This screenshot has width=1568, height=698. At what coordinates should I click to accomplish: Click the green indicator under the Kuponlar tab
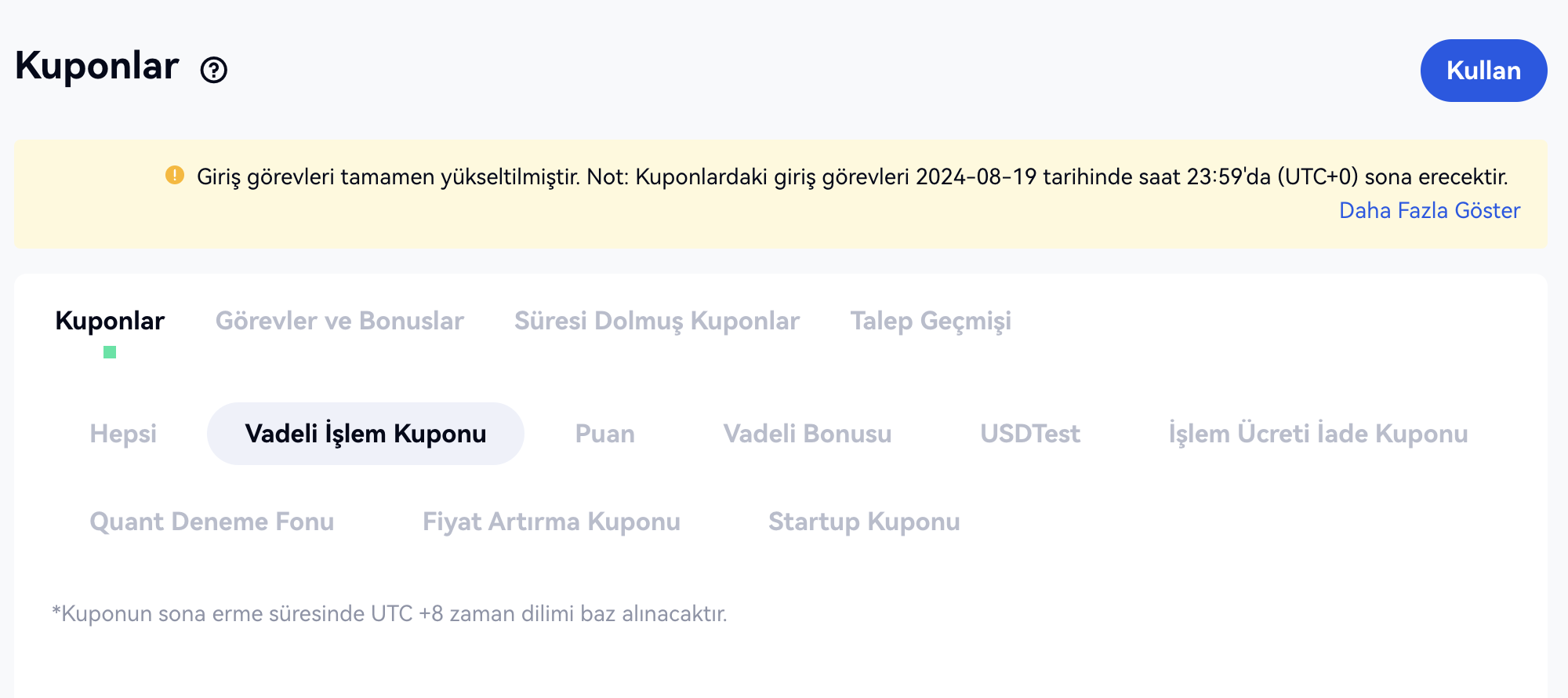(x=110, y=353)
